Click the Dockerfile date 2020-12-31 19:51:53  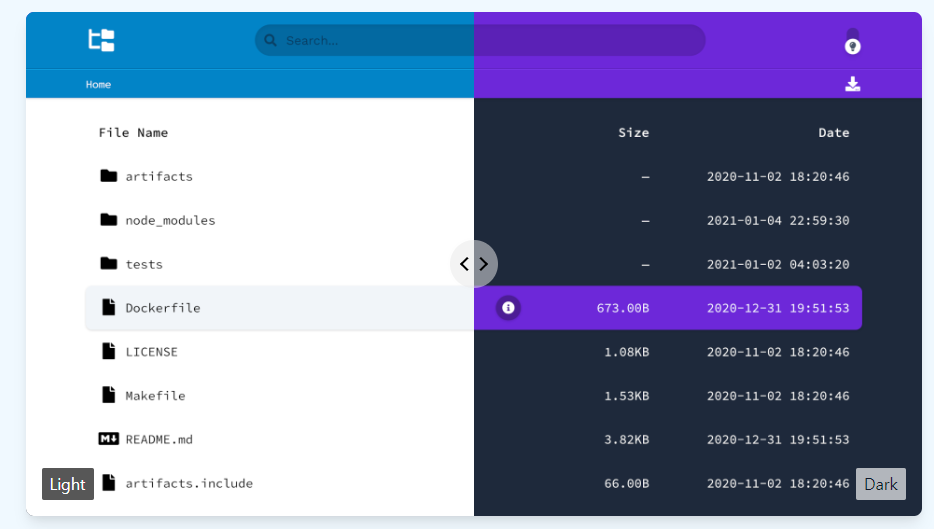pyautogui.click(x=778, y=308)
